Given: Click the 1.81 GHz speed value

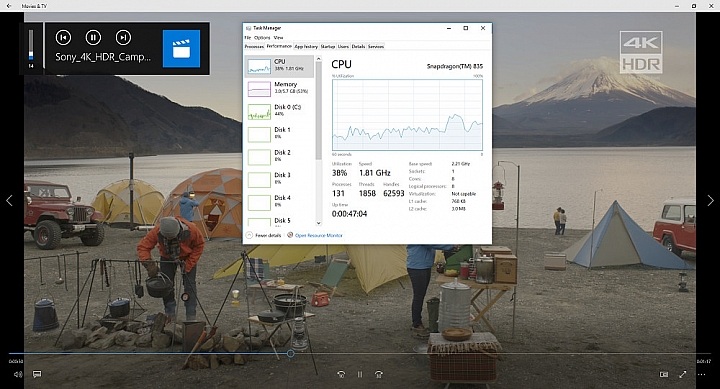Looking at the screenshot, I should [375, 173].
